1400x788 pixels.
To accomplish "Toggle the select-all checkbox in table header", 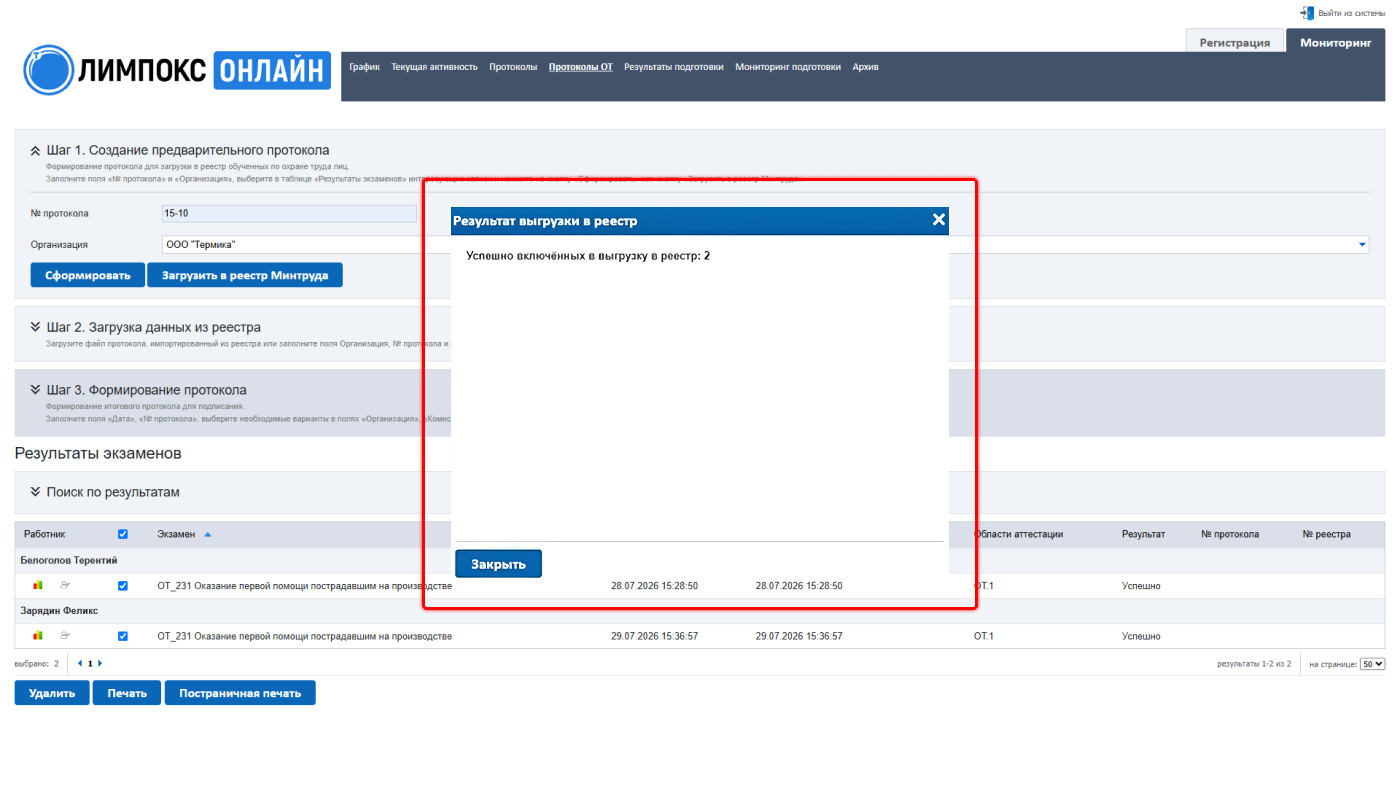I will click(123, 534).
